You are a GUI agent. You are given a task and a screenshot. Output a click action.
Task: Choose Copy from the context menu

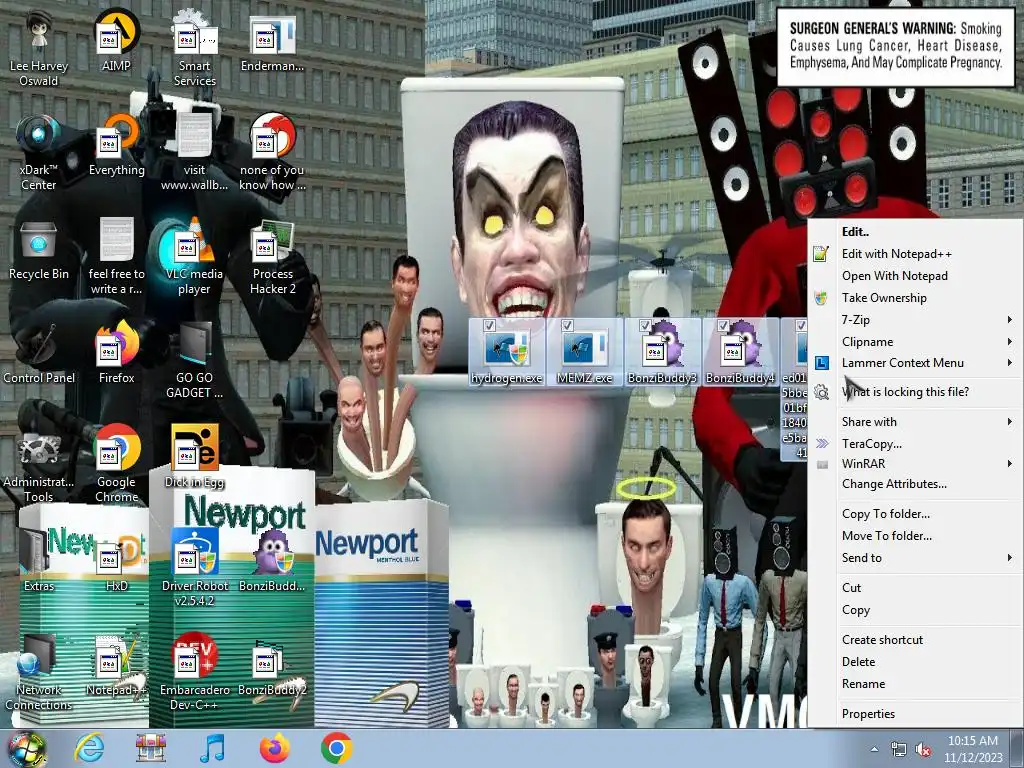[915, 610]
